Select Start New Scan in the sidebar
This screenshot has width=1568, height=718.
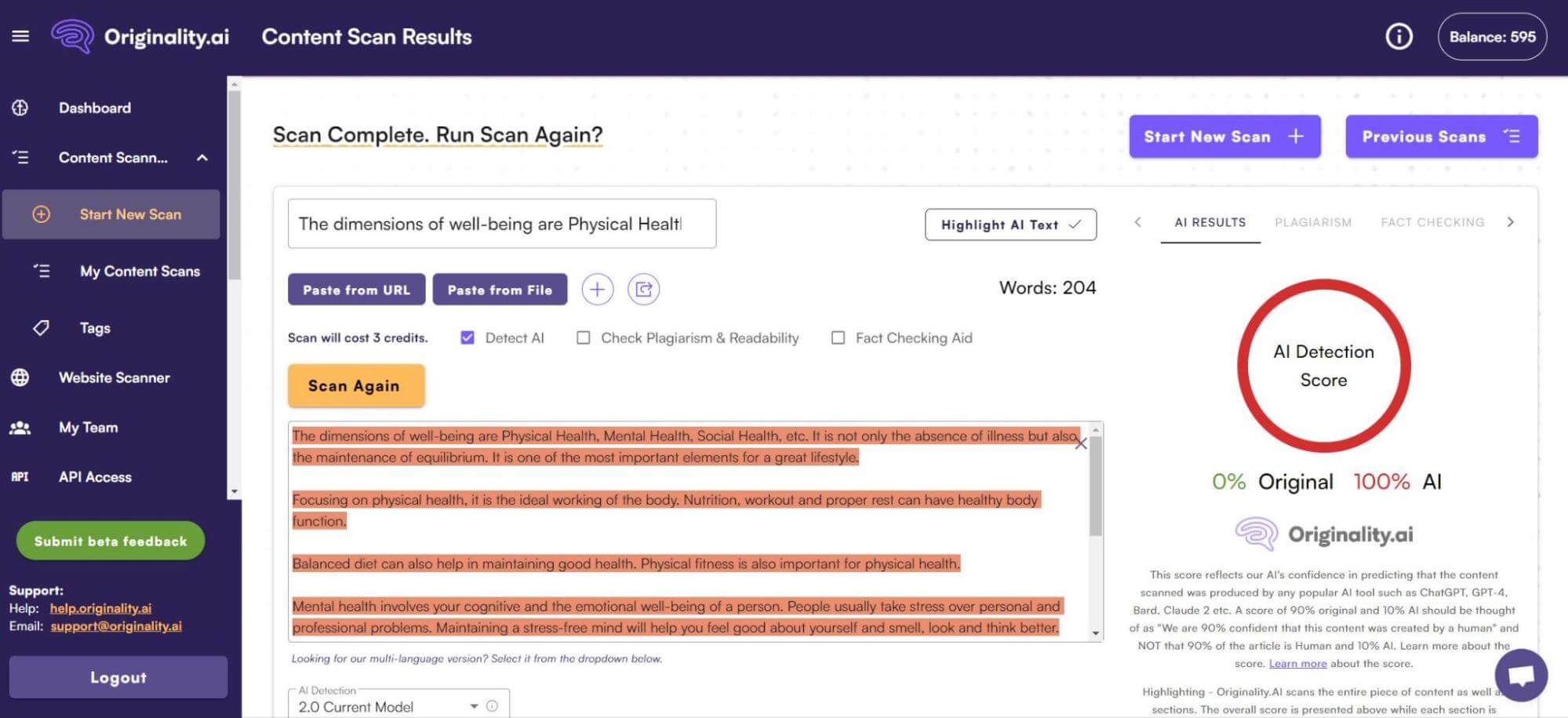[x=111, y=214]
